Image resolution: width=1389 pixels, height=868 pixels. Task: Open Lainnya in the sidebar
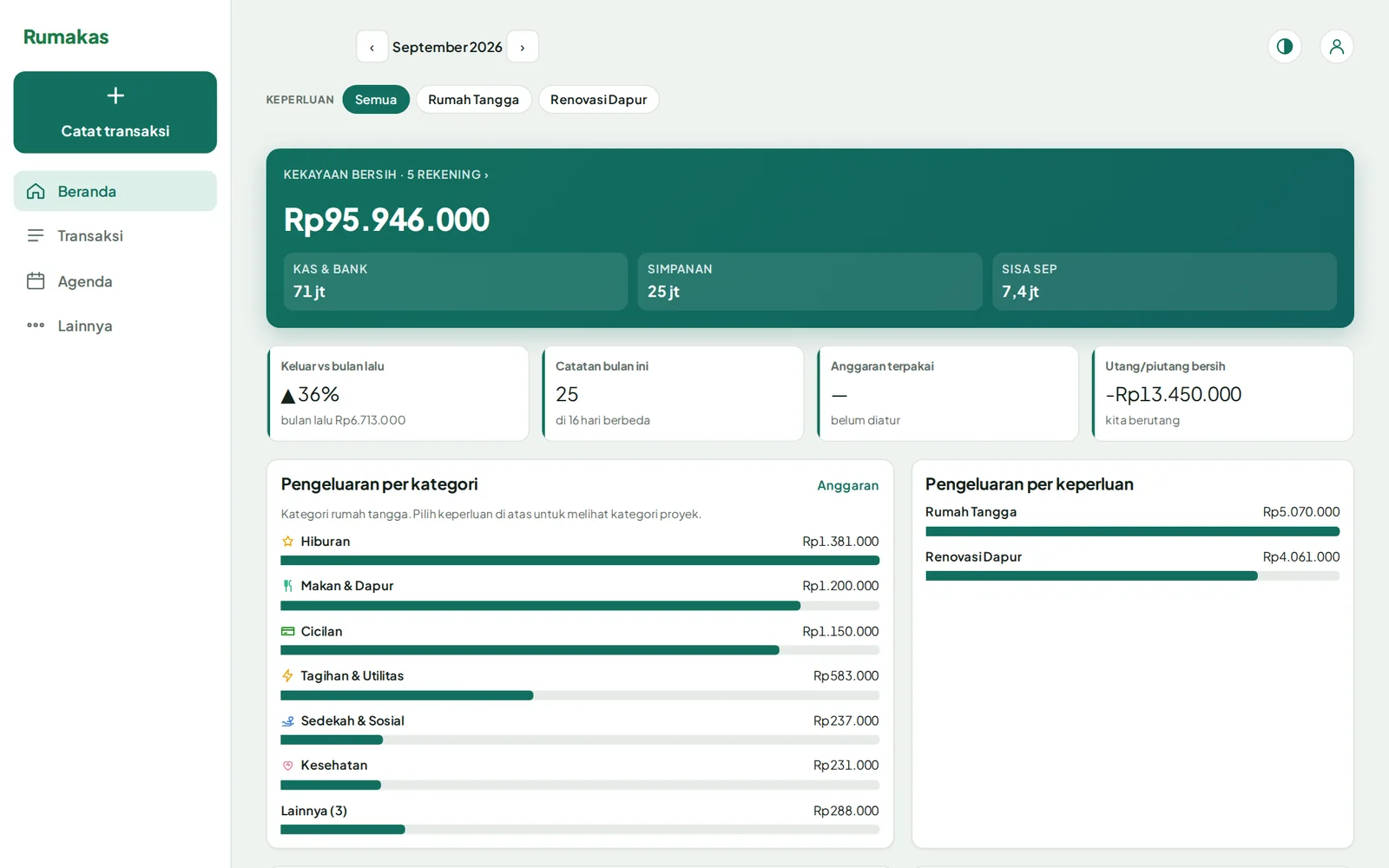click(115, 326)
